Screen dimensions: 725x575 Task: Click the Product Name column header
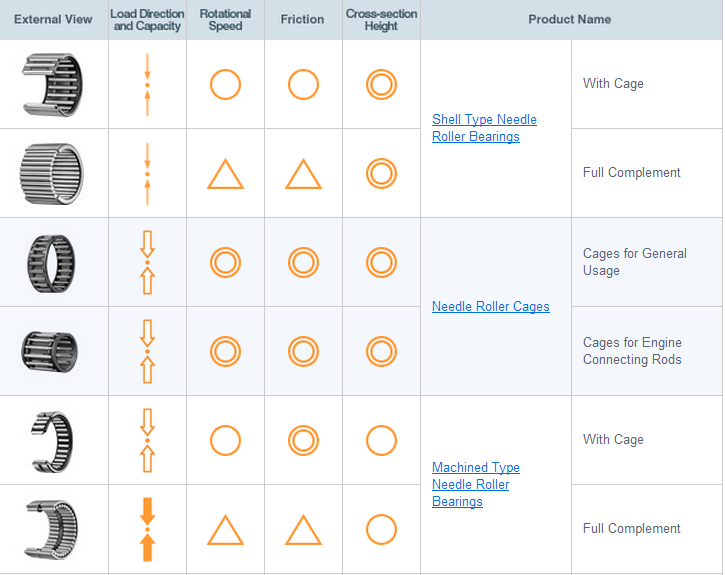click(569, 19)
